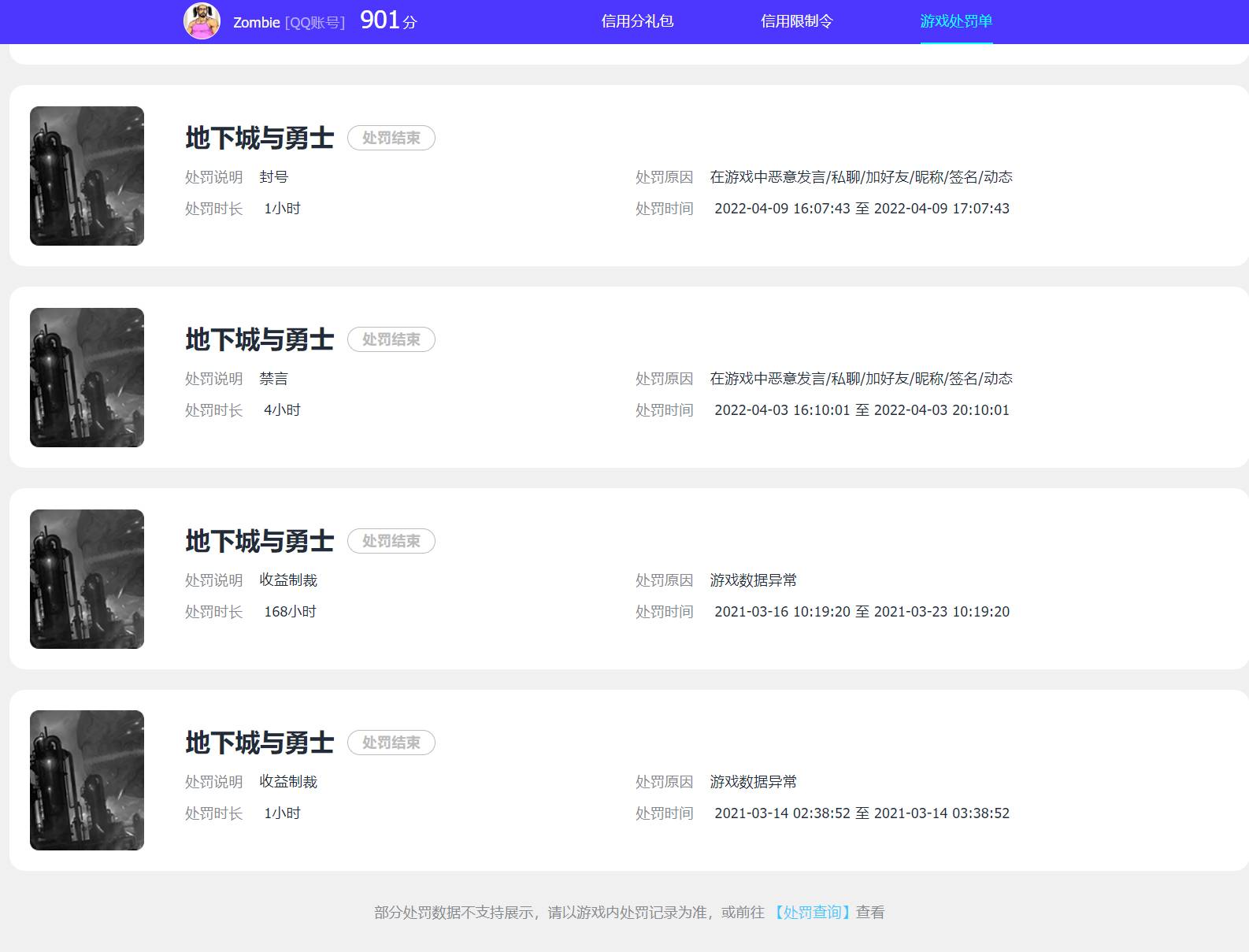Open the Zombie user avatar
Screen dimensions: 1249x952
(202, 21)
